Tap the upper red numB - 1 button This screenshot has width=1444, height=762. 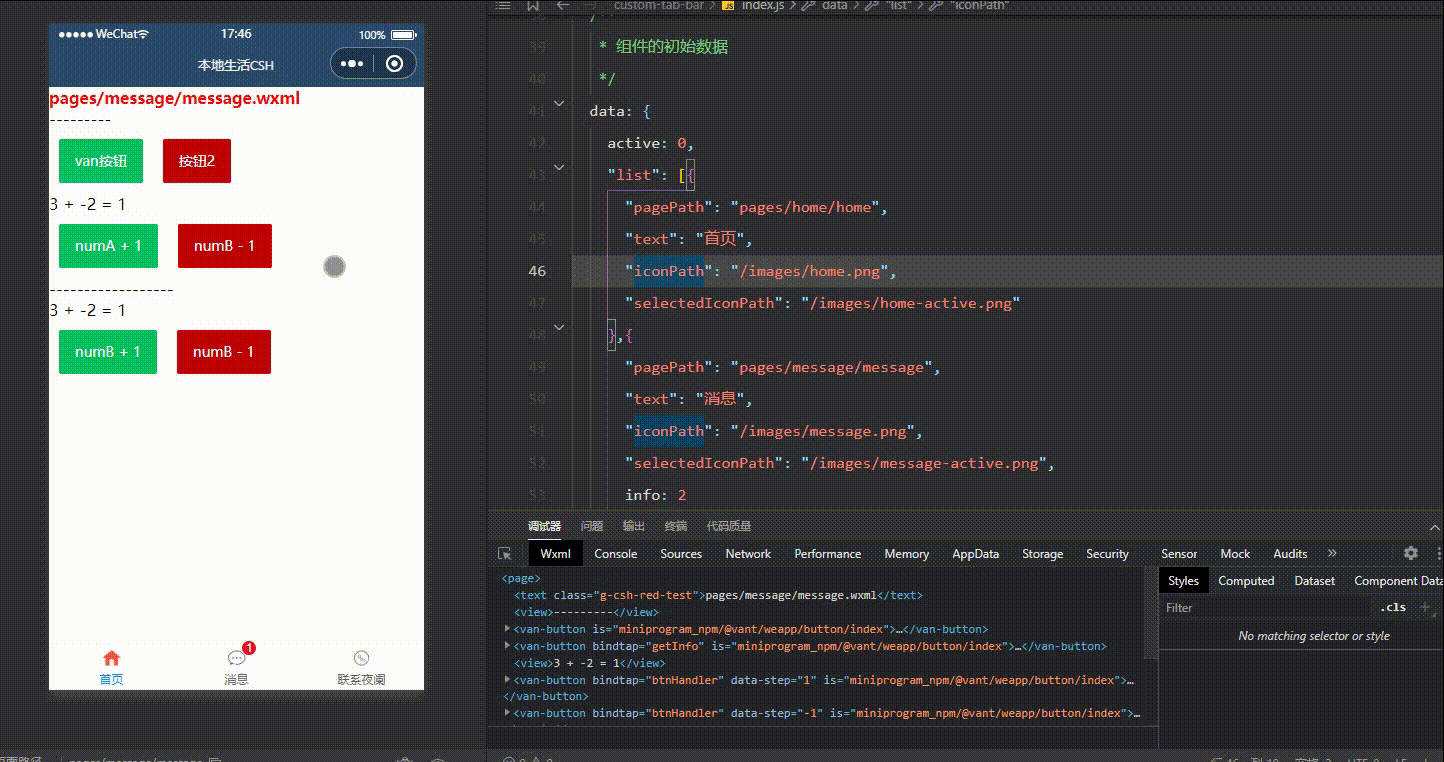tap(225, 246)
